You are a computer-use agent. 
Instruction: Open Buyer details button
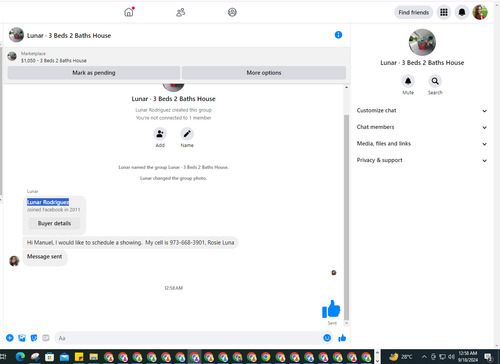(x=54, y=223)
